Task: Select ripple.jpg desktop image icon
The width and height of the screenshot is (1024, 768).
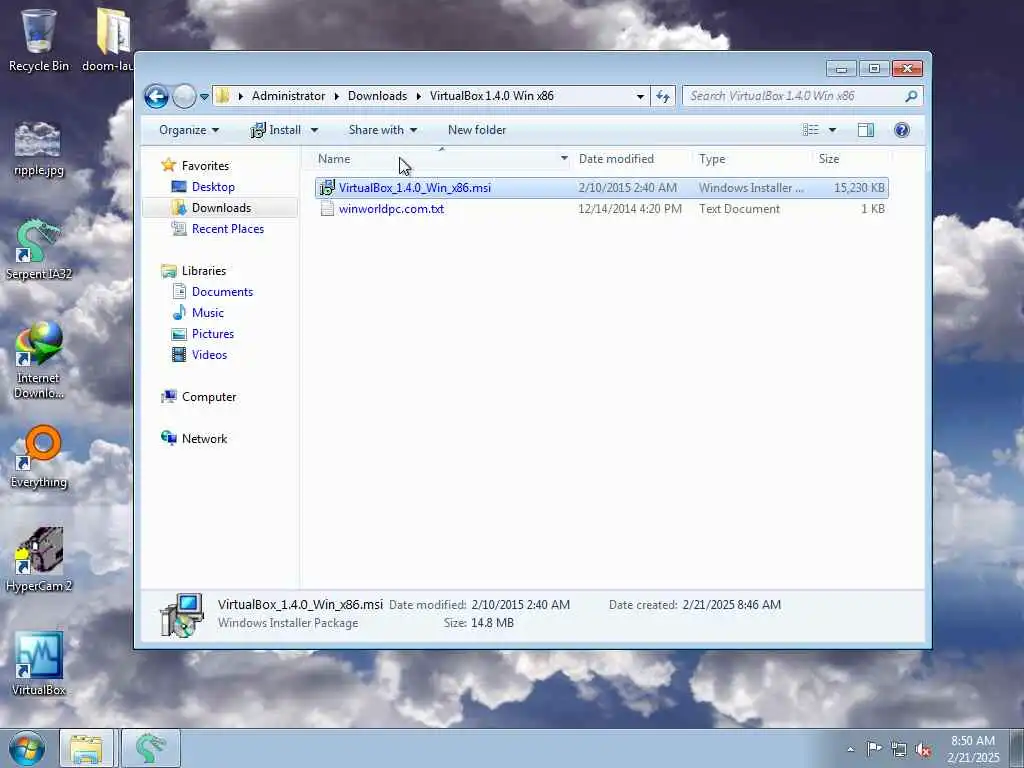Action: (39, 149)
